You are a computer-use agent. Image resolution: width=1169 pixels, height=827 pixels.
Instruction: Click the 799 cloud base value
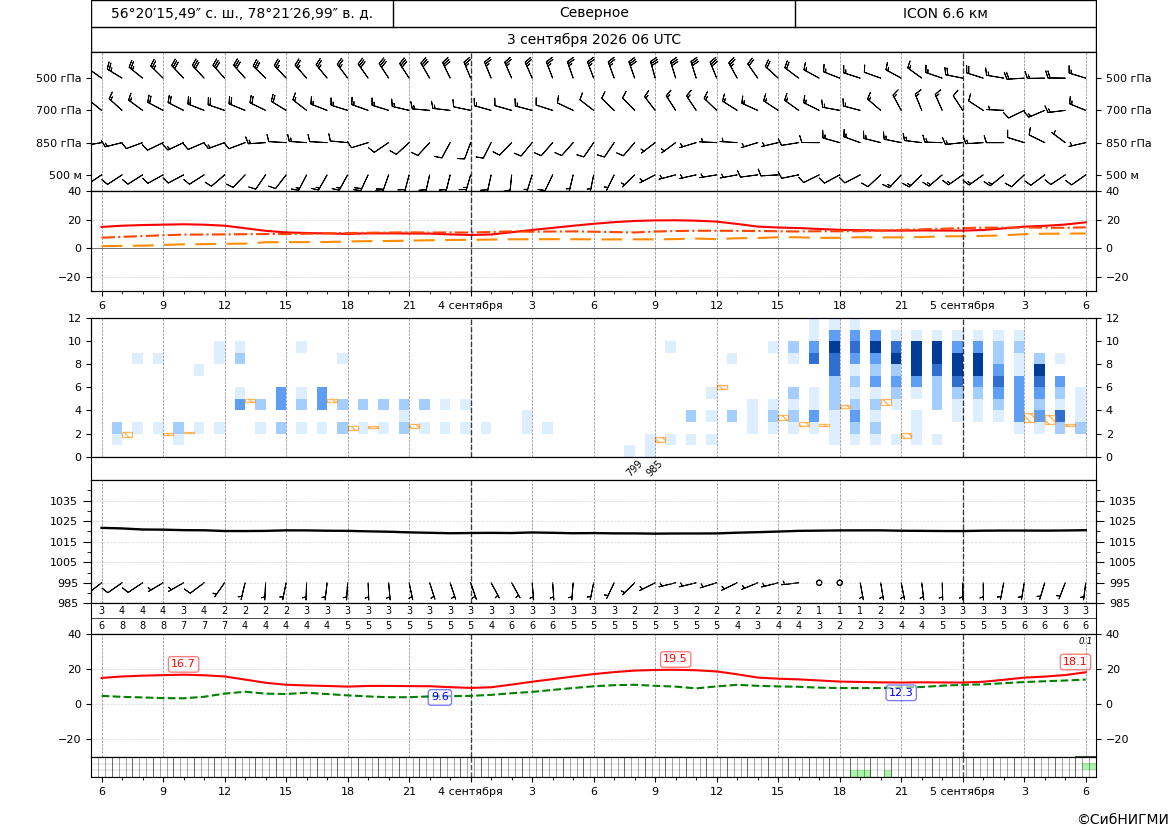pyautogui.click(x=634, y=468)
